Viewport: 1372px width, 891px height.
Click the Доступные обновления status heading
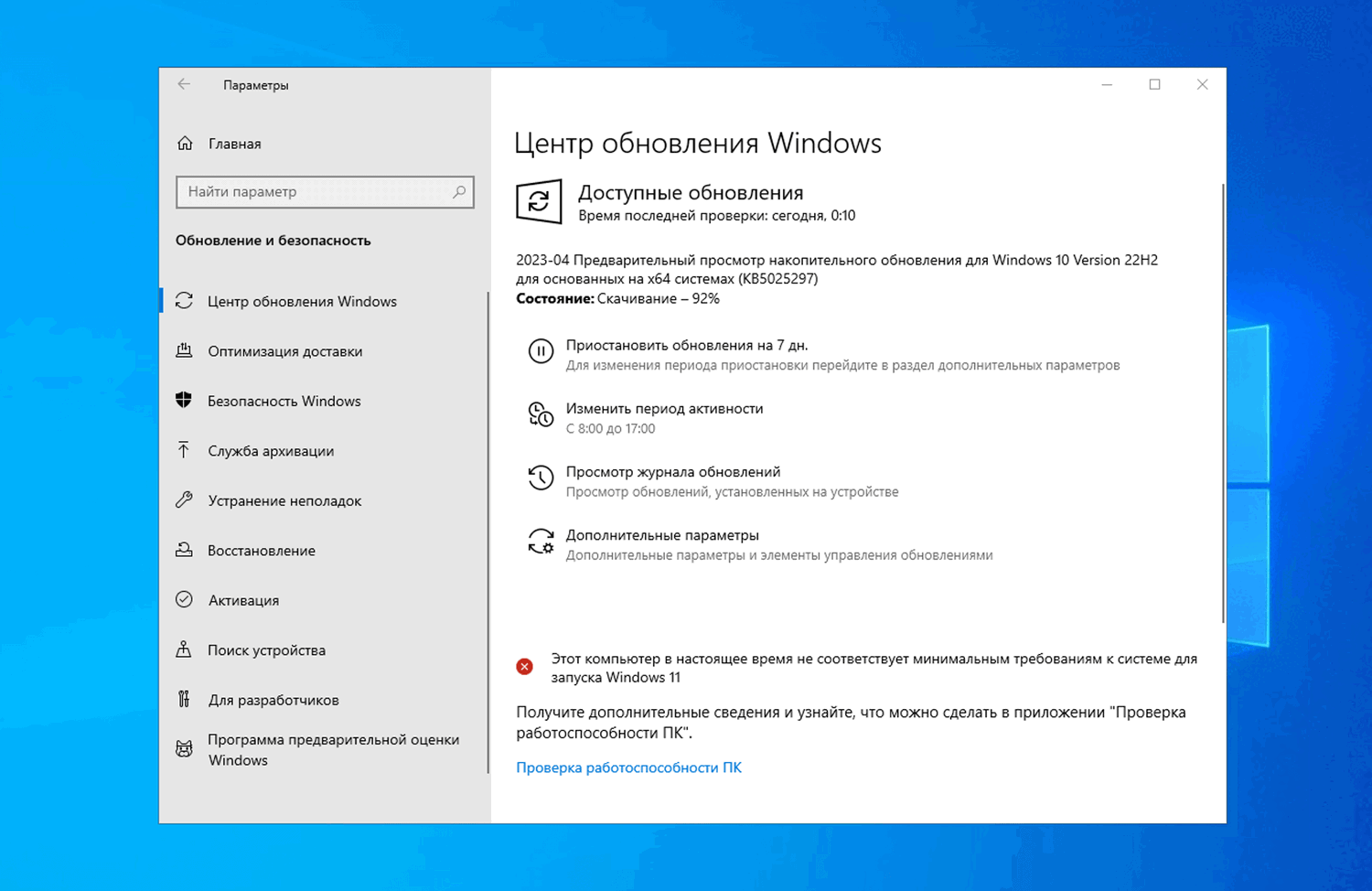(691, 192)
